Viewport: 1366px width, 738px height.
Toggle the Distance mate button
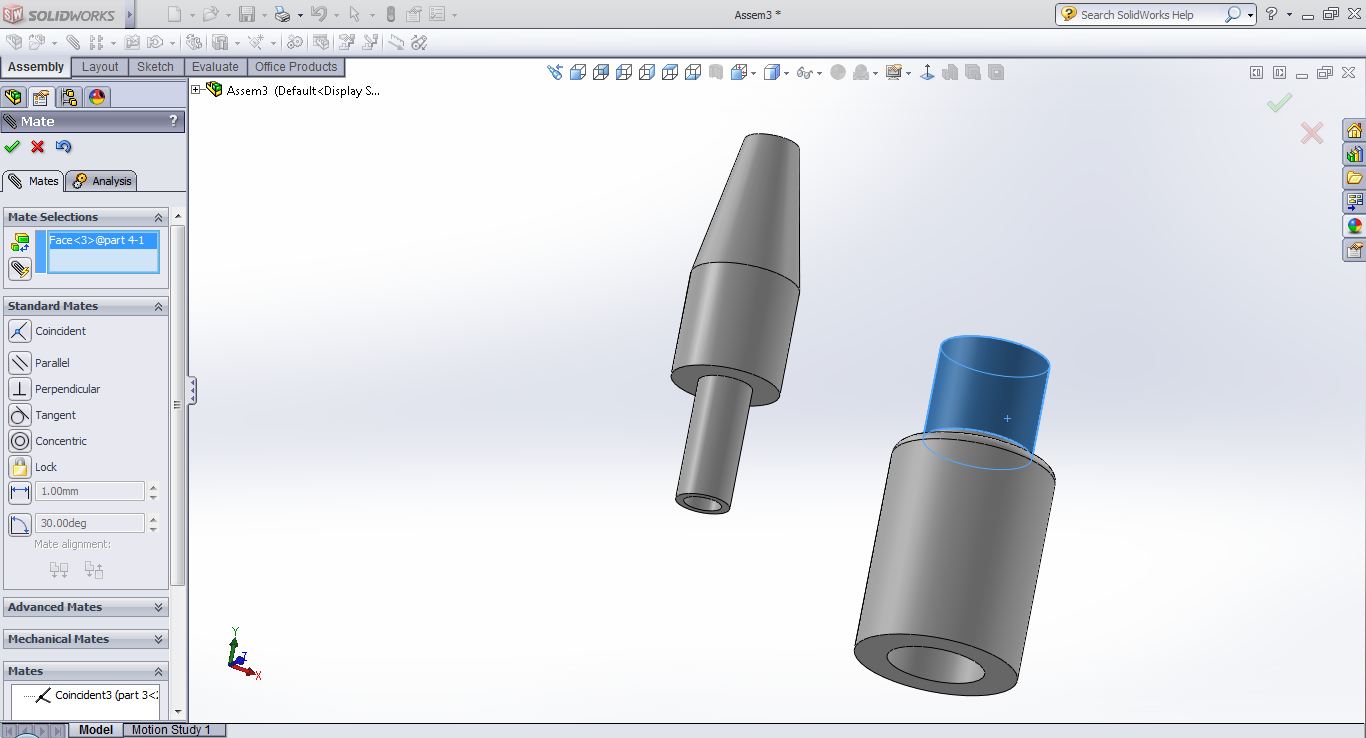click(20, 492)
